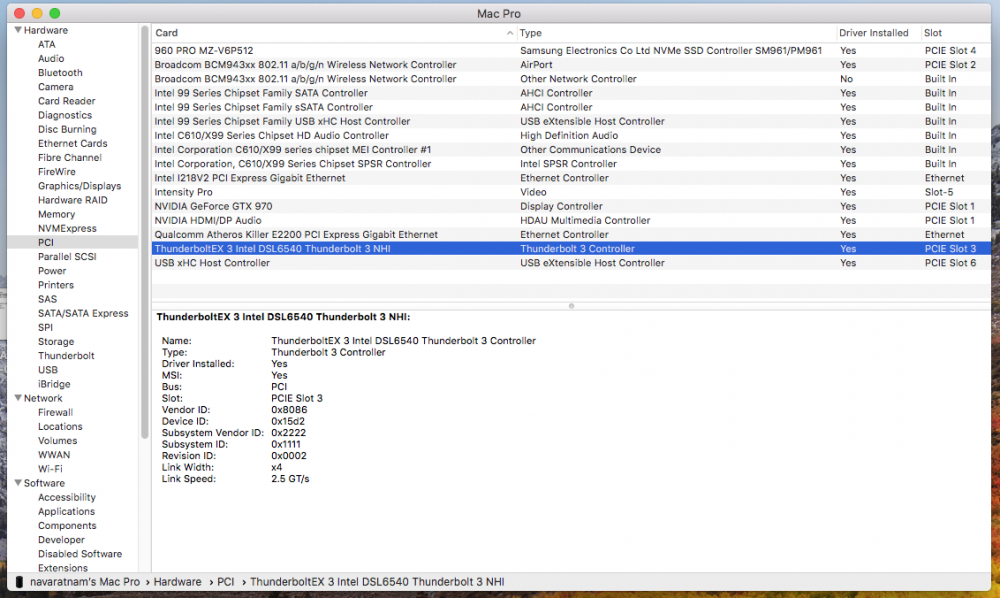Select iBridge in the sidebar

[54, 384]
